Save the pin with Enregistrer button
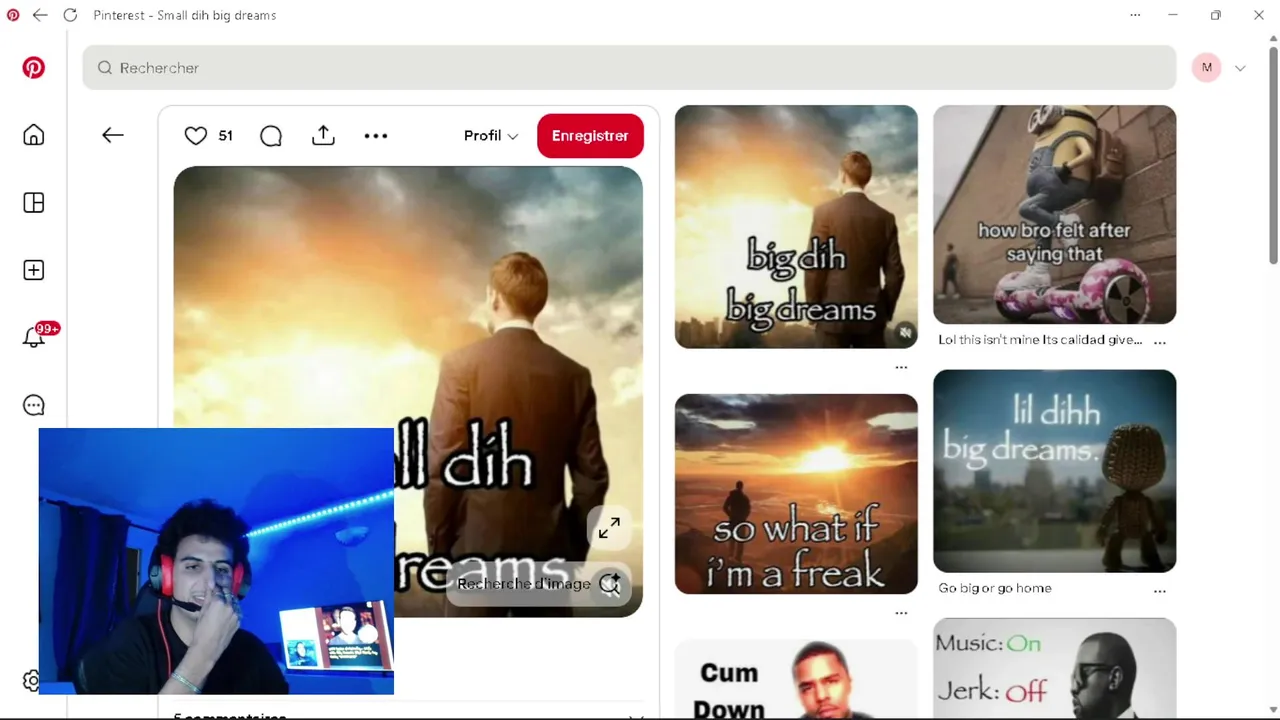The width and height of the screenshot is (1280, 720). tap(590, 136)
